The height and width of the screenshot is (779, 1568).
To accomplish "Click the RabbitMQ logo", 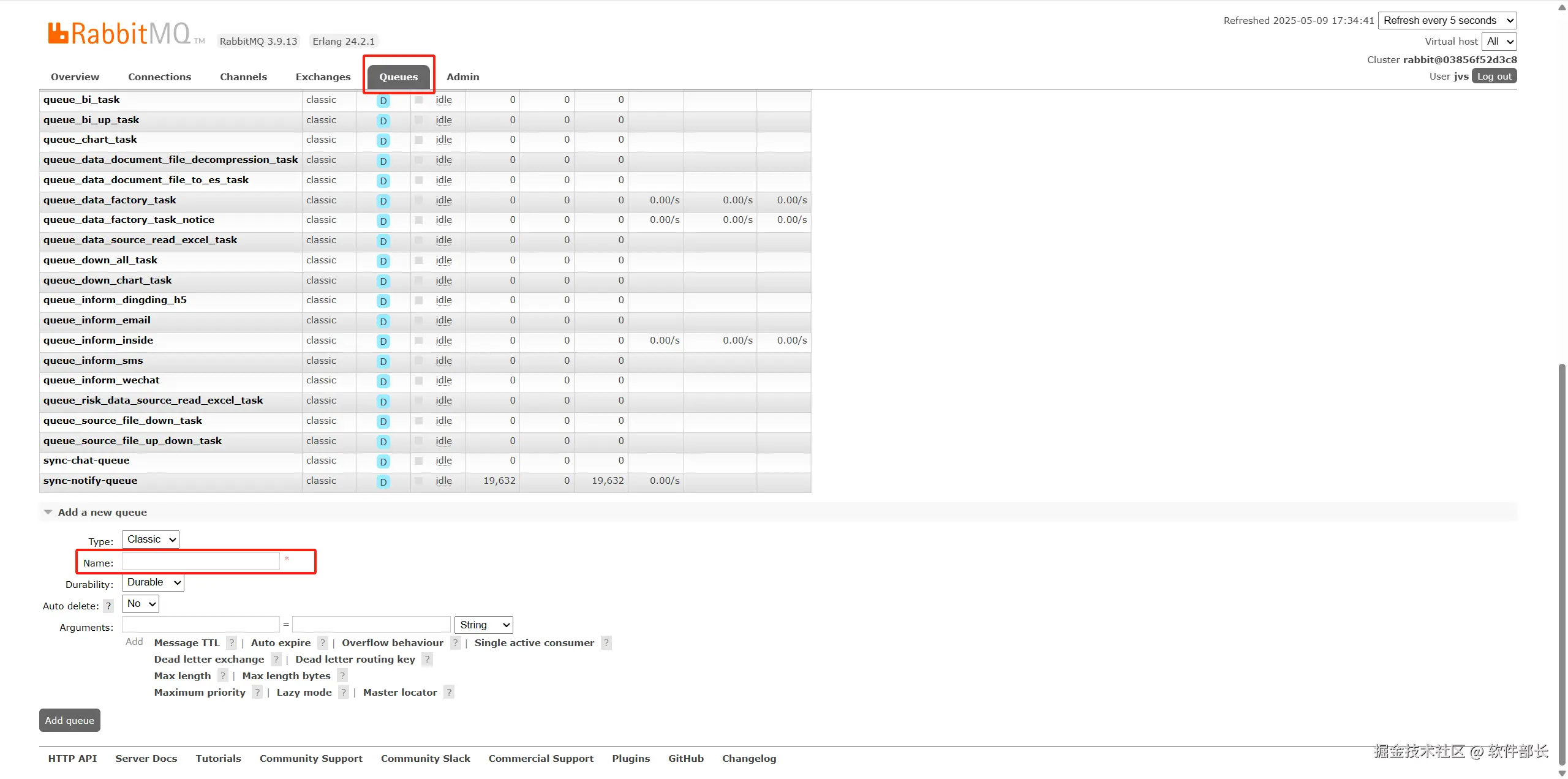I will click(119, 34).
